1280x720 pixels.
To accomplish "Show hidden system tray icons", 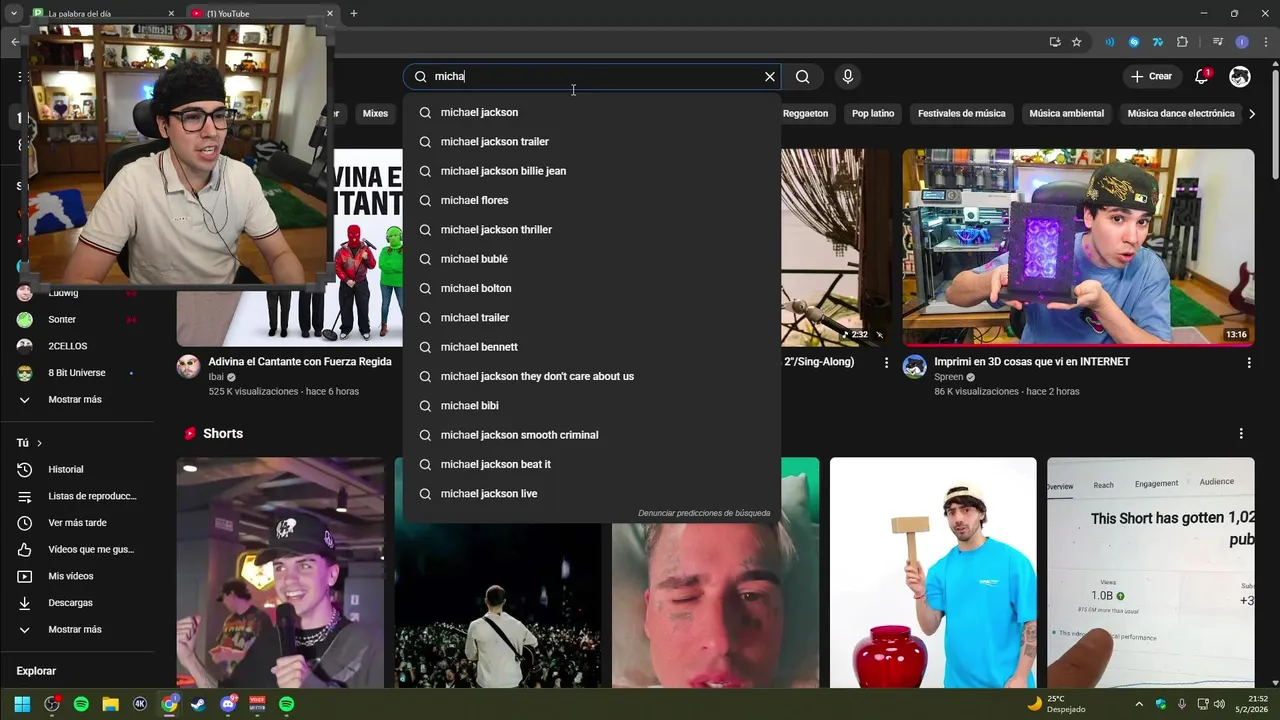I will coord(1138,704).
